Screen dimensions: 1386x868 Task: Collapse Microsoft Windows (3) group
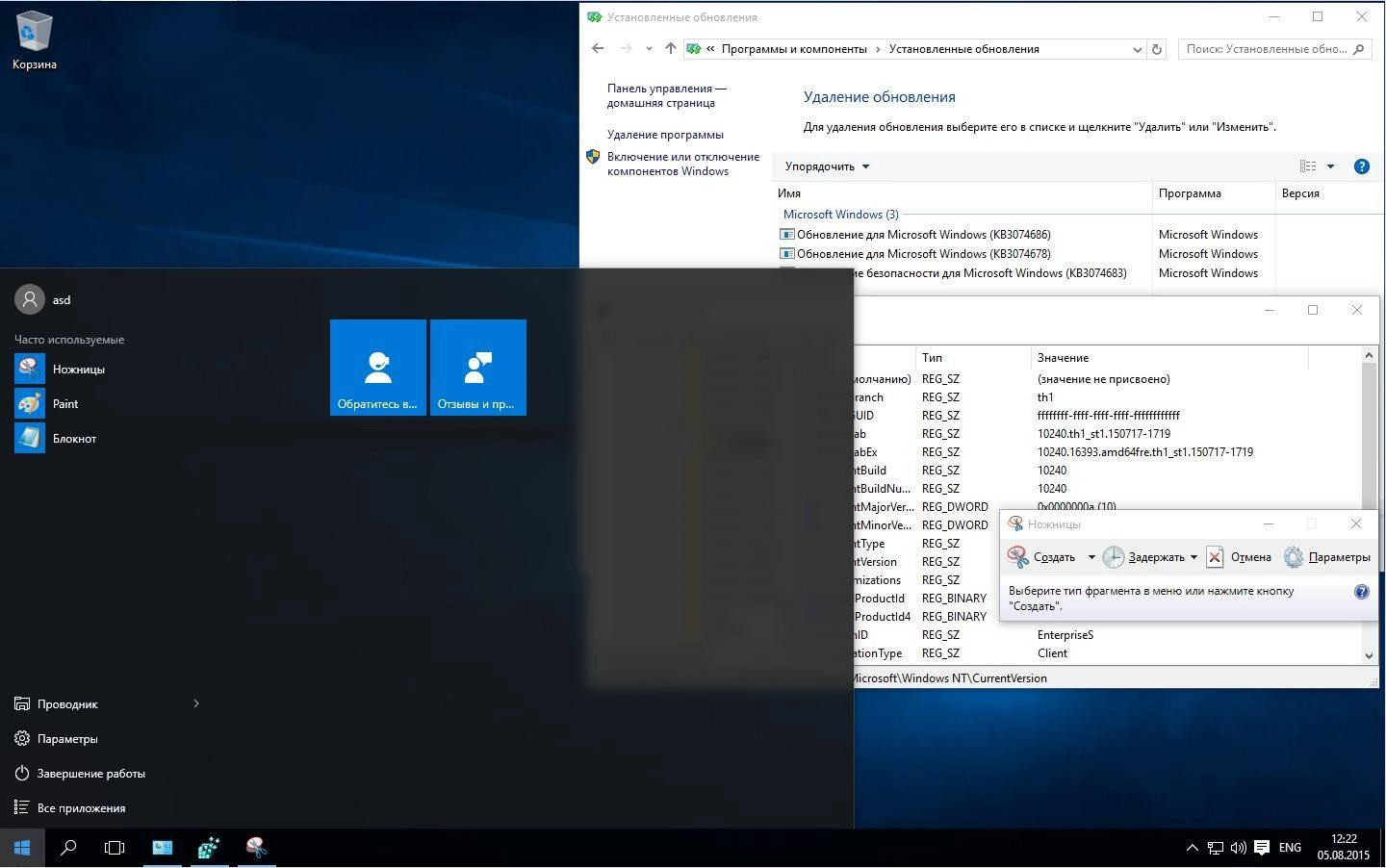coord(840,215)
